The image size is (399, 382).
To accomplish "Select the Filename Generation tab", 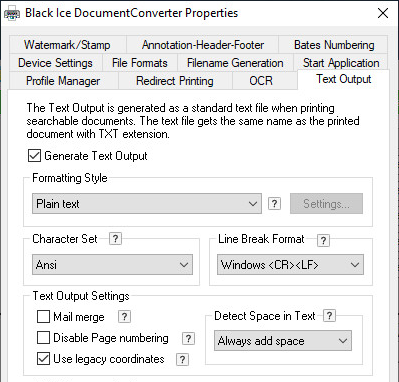I will pos(235,63).
